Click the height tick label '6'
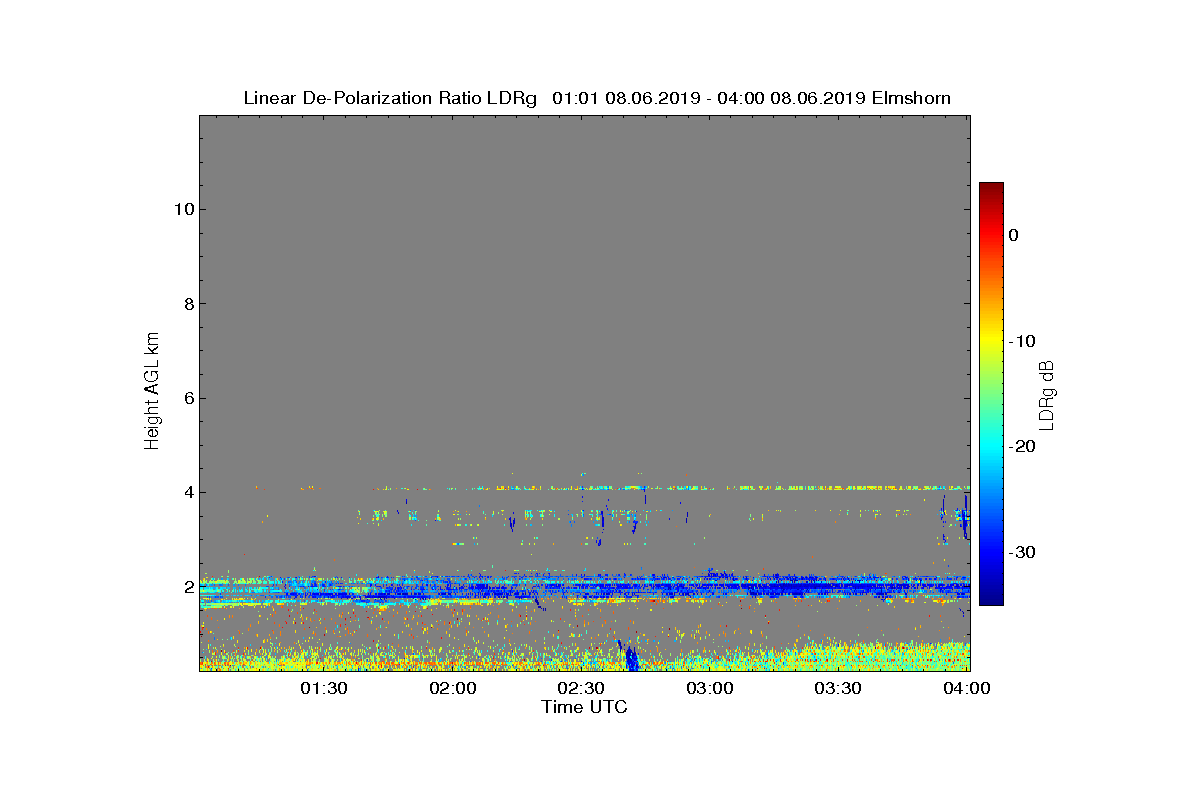1200x800 pixels. tap(188, 398)
